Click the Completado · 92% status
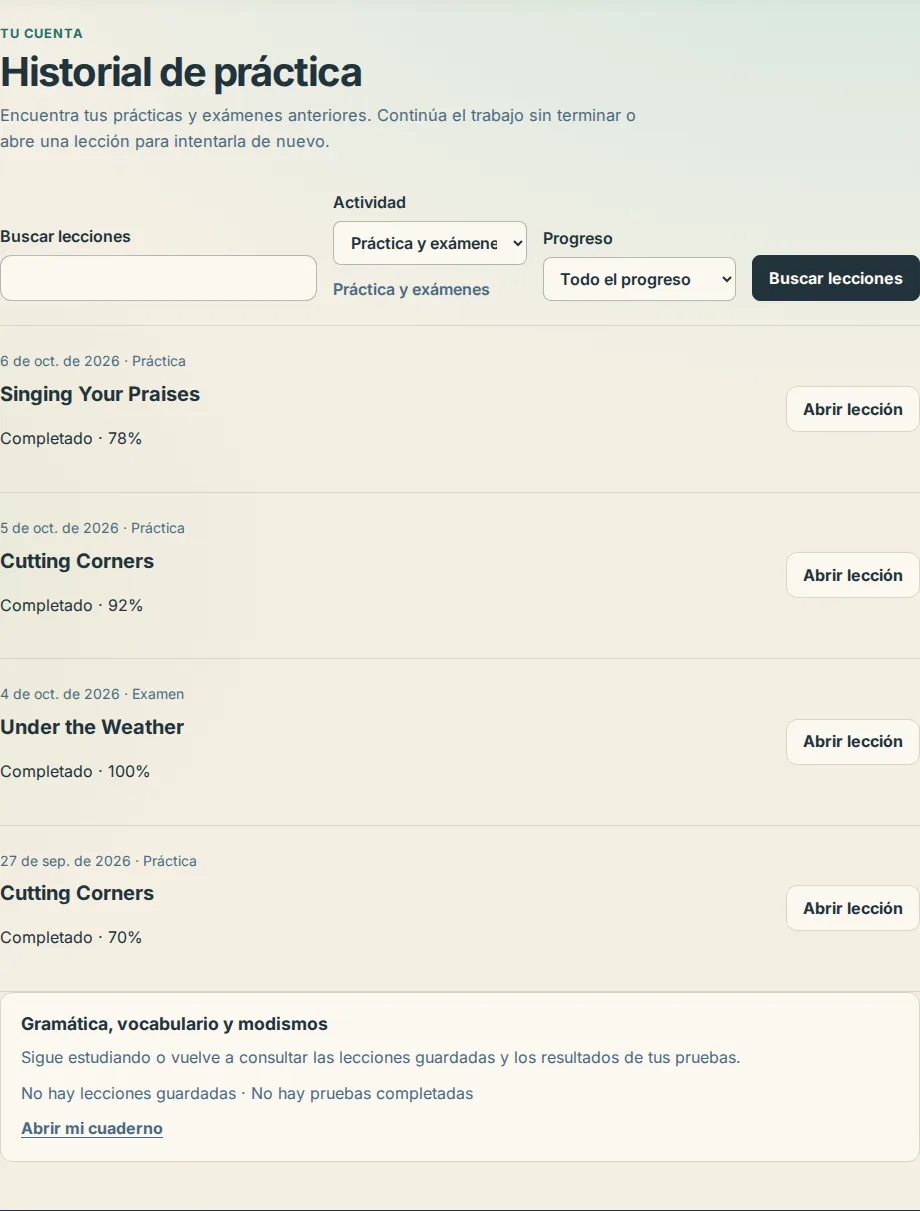This screenshot has width=920, height=1211. click(x=72, y=605)
